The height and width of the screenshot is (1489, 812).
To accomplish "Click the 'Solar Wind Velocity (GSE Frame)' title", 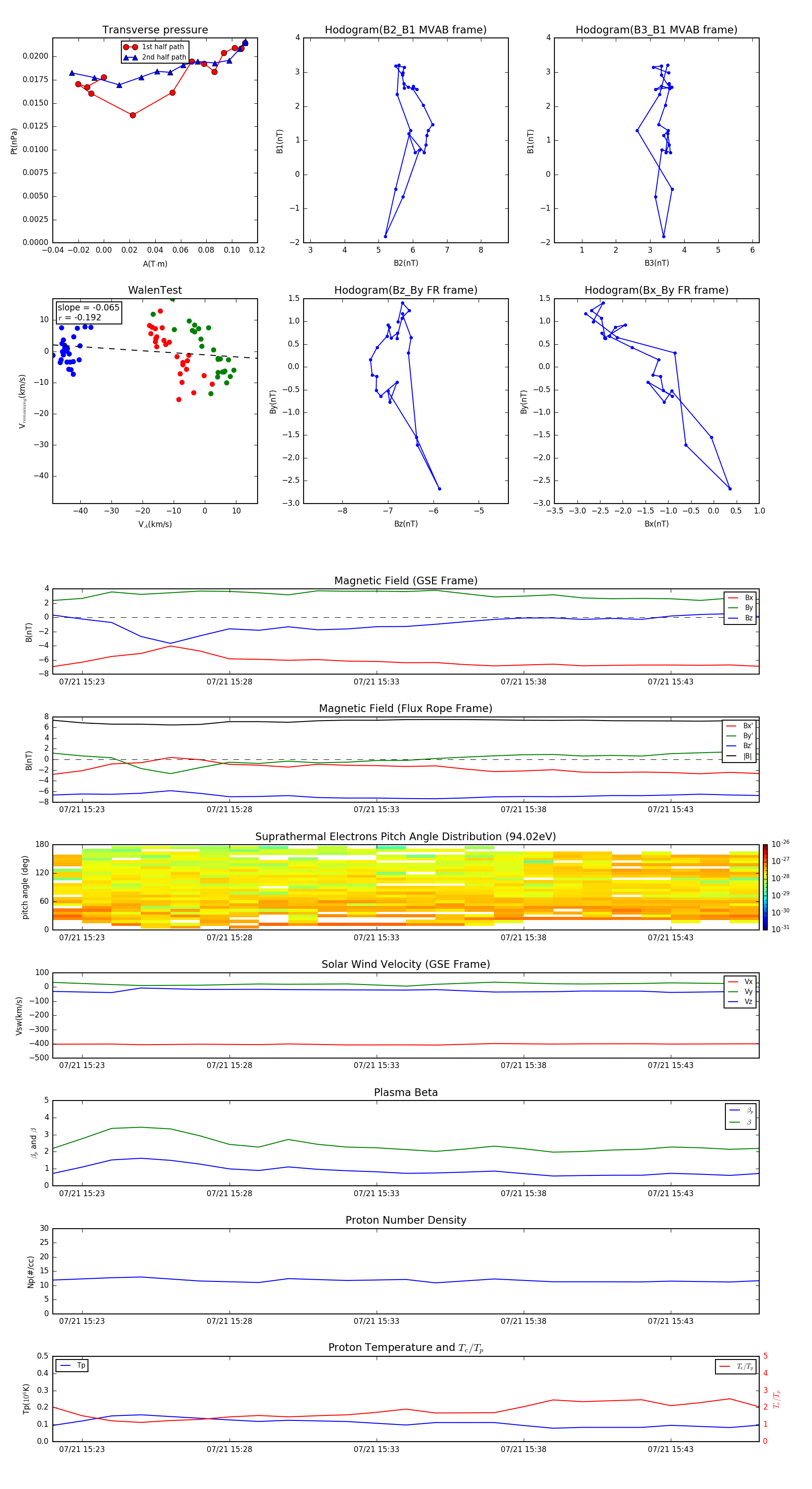I will point(406,964).
